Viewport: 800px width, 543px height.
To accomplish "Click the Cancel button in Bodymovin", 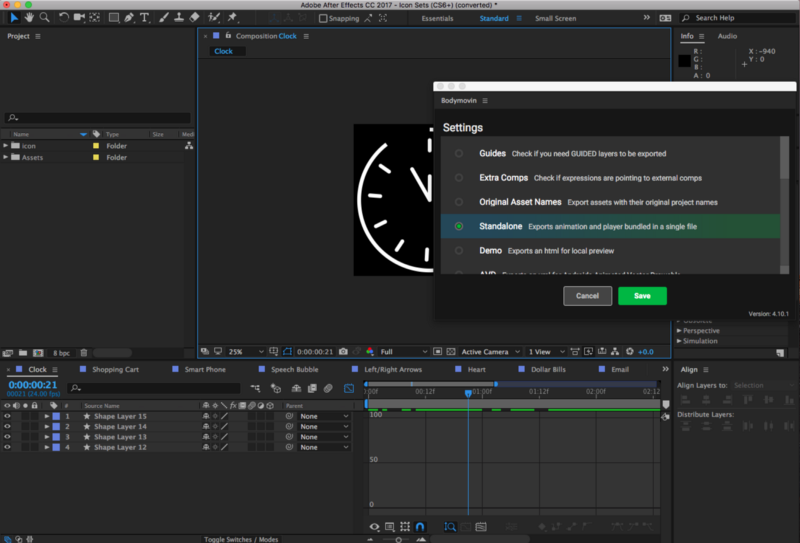I will (x=587, y=296).
